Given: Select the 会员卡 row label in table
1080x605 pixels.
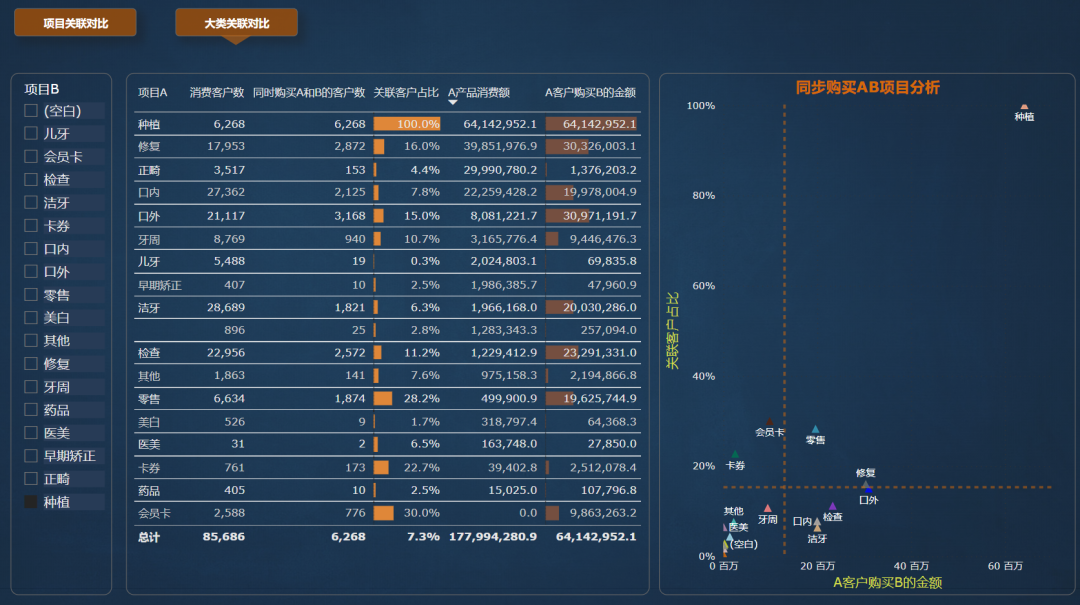Looking at the screenshot, I should click(x=154, y=513).
